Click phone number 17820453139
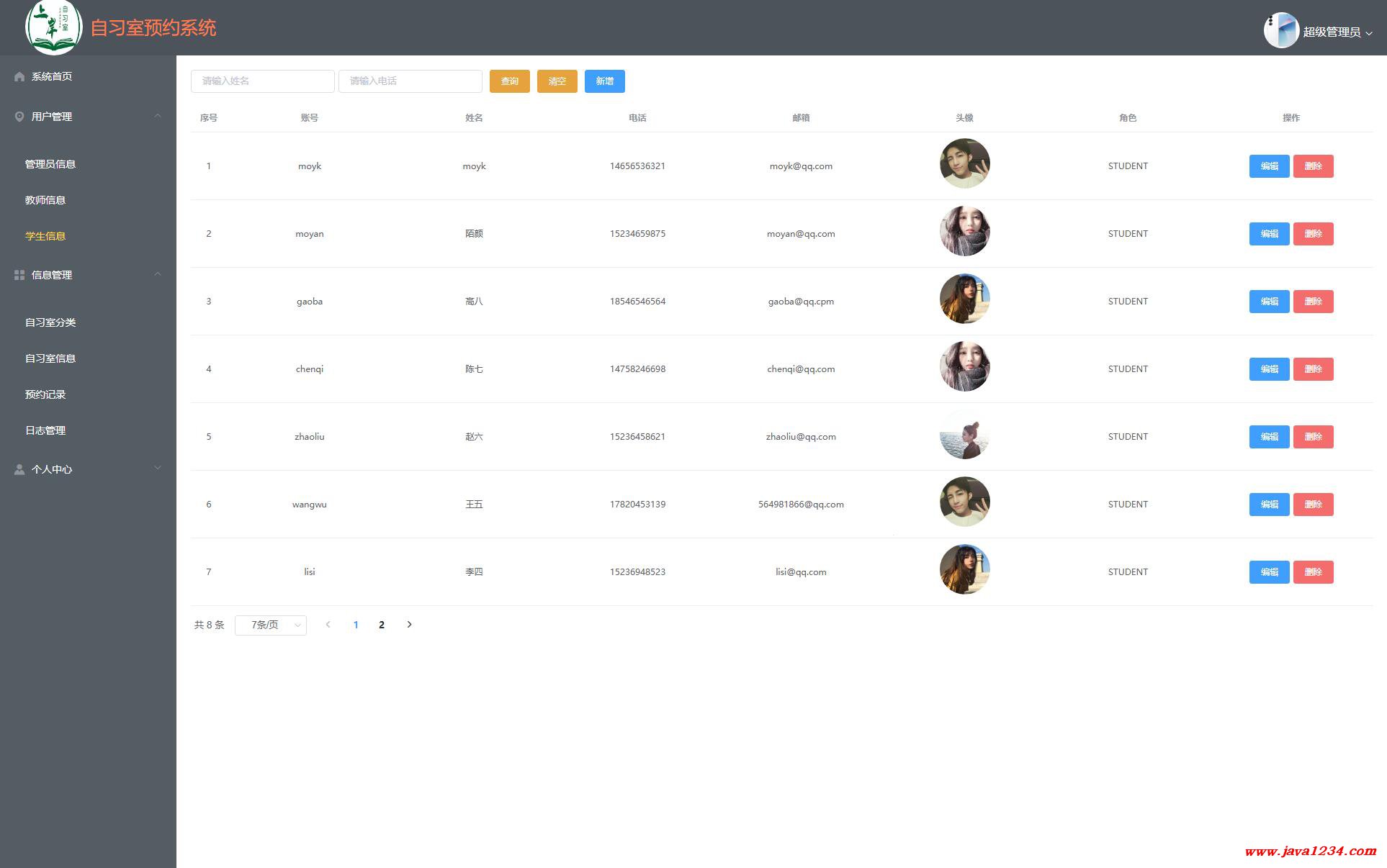 click(637, 505)
